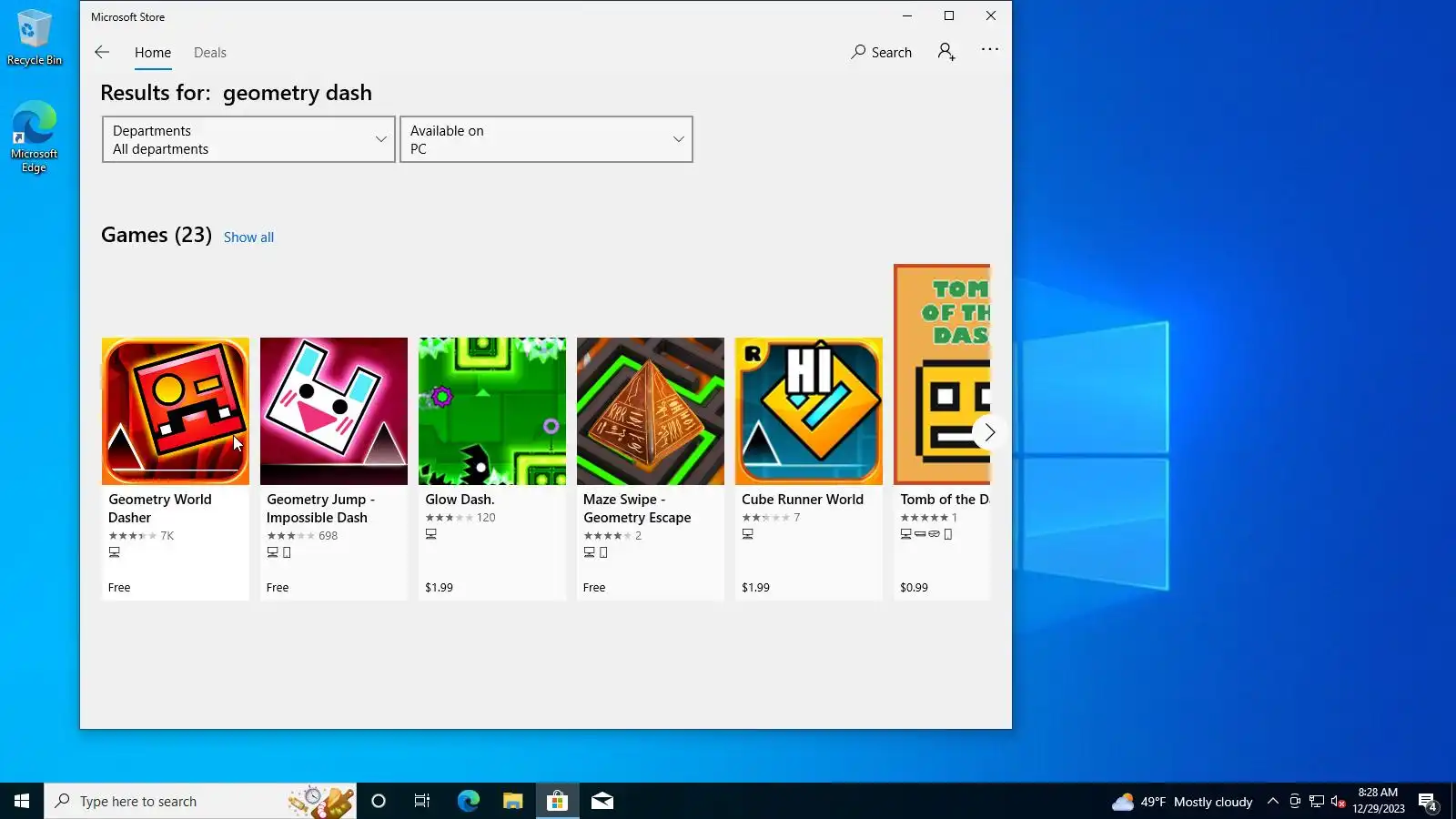Go back using the back arrow
The image size is (1456, 819).
point(102,52)
